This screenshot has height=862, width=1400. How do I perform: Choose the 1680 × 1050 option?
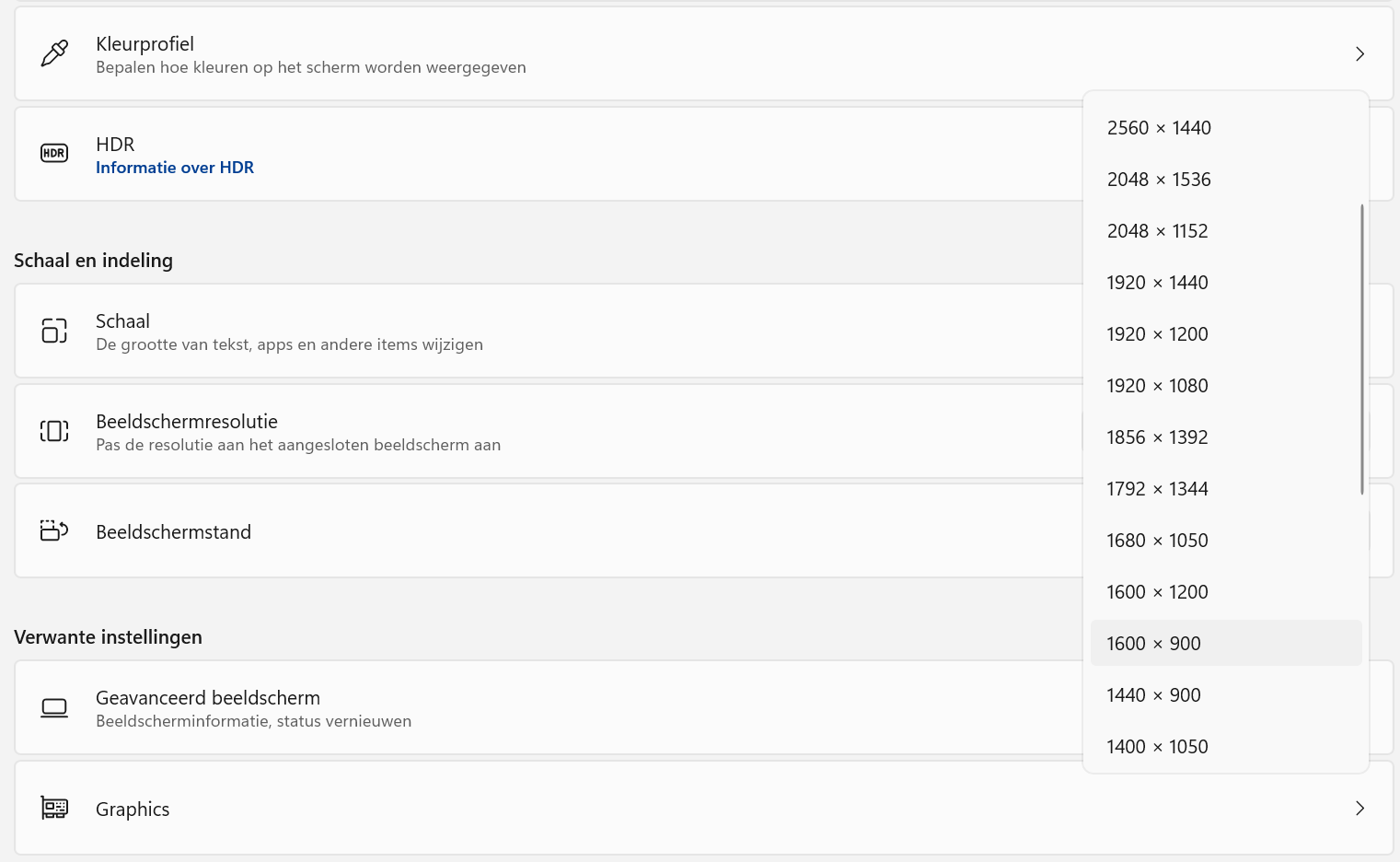click(x=1157, y=541)
